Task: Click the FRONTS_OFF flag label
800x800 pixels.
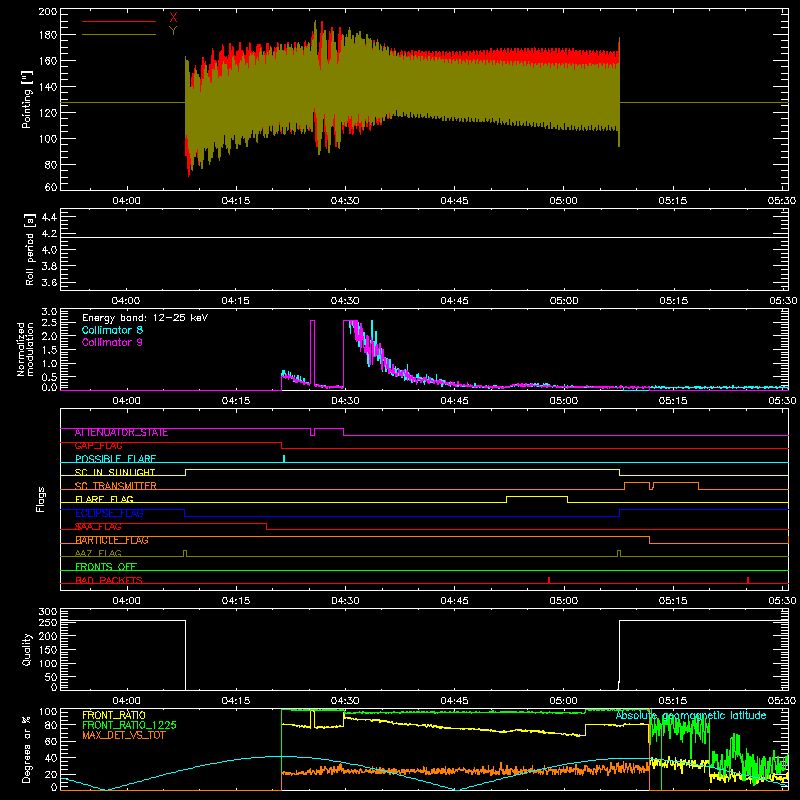Action: [106, 567]
